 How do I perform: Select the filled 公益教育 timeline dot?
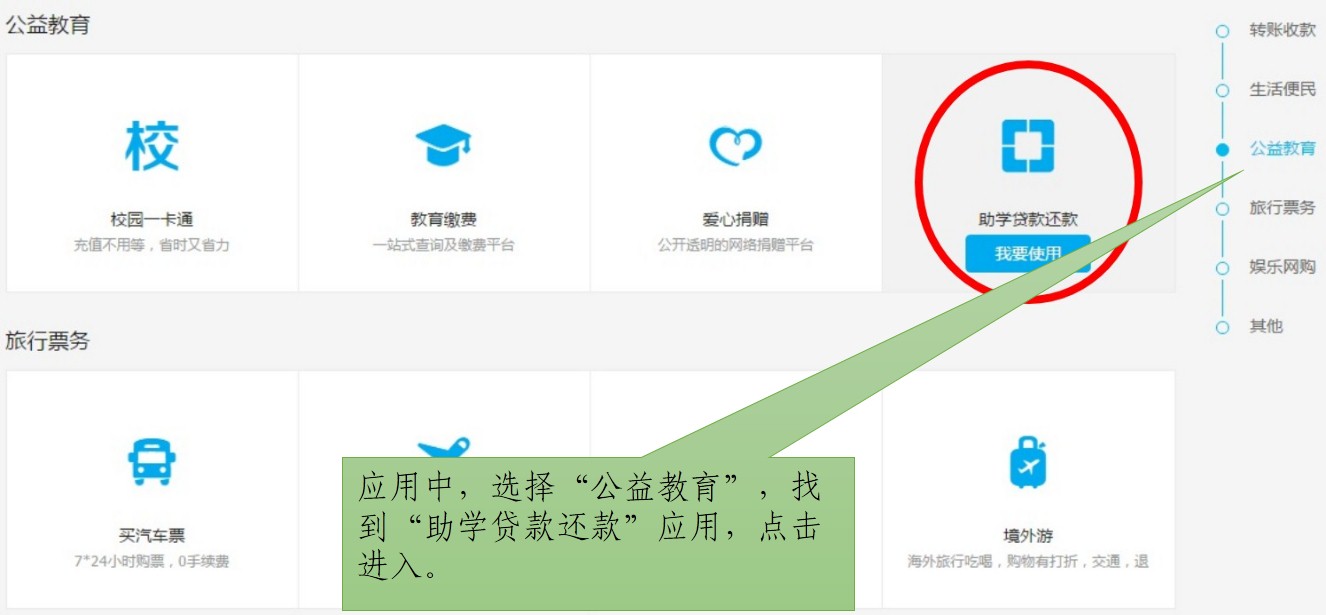pos(1222,150)
